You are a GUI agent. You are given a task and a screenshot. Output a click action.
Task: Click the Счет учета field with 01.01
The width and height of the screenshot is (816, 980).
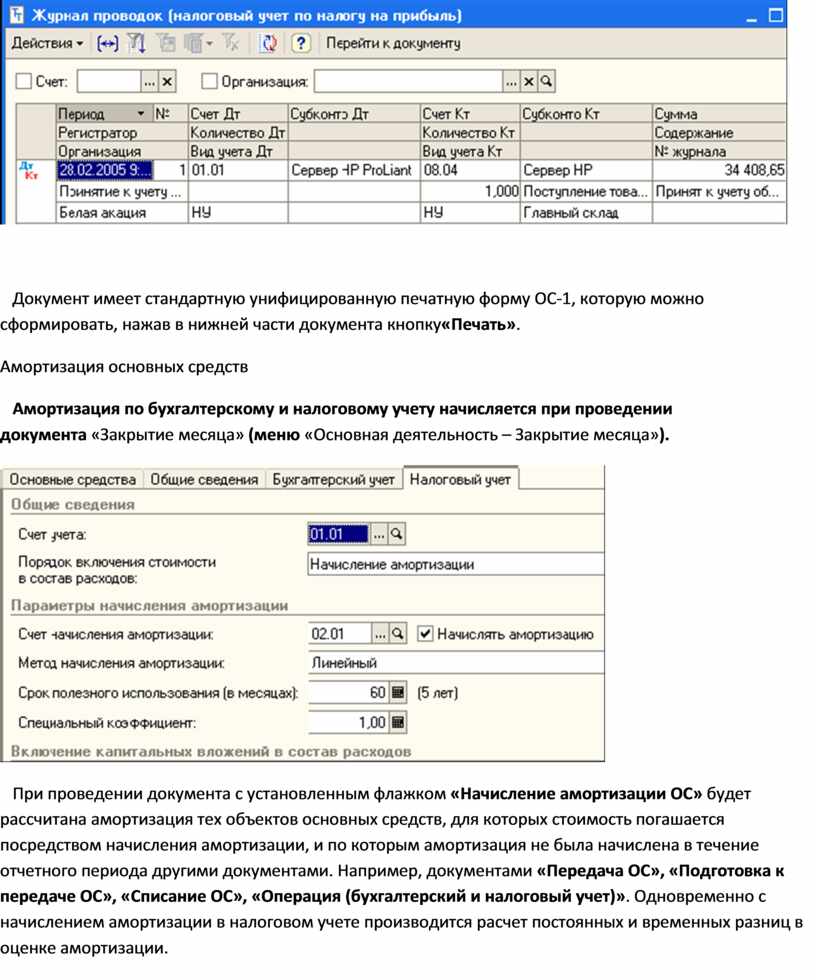[x=339, y=534]
